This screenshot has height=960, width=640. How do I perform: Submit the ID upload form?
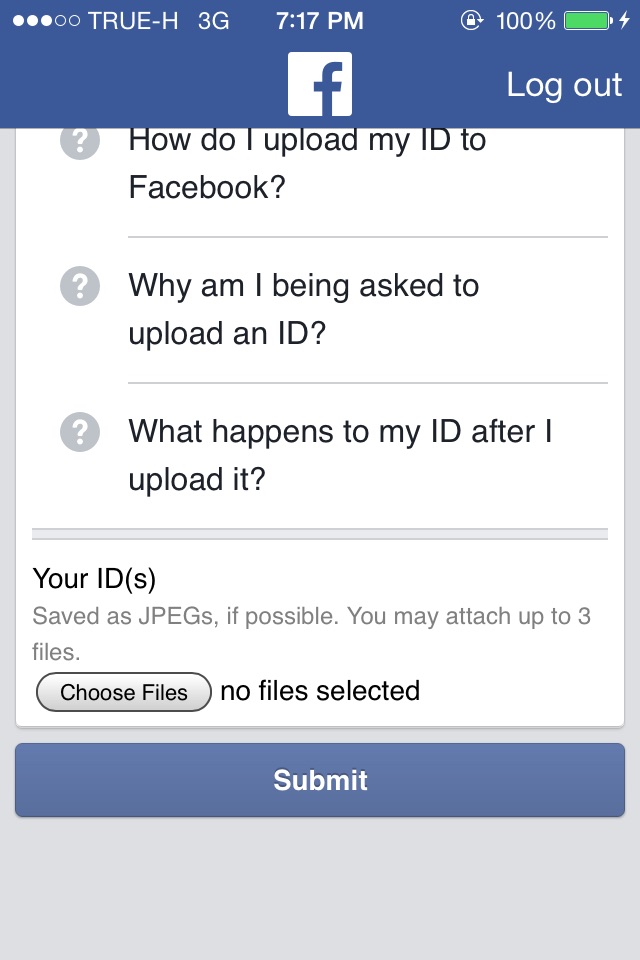(320, 779)
